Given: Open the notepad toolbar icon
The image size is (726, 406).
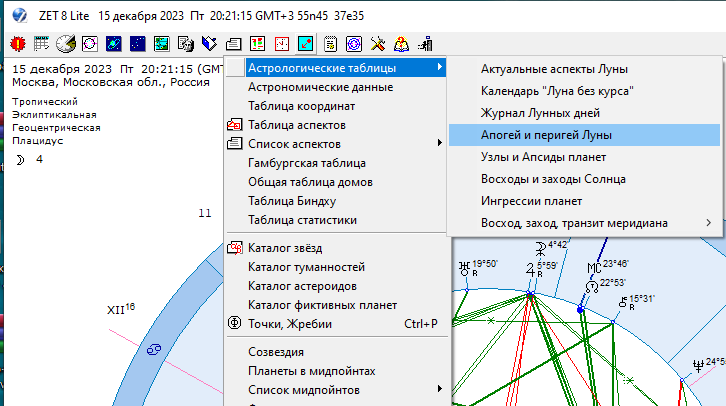Looking at the screenshot, I should tap(330, 44).
